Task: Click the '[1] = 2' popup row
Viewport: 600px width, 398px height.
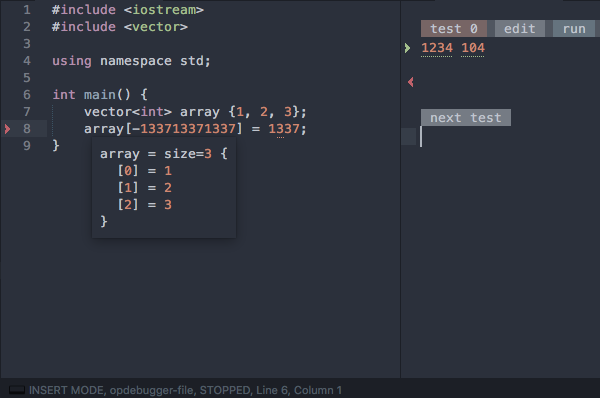Action: click(145, 188)
